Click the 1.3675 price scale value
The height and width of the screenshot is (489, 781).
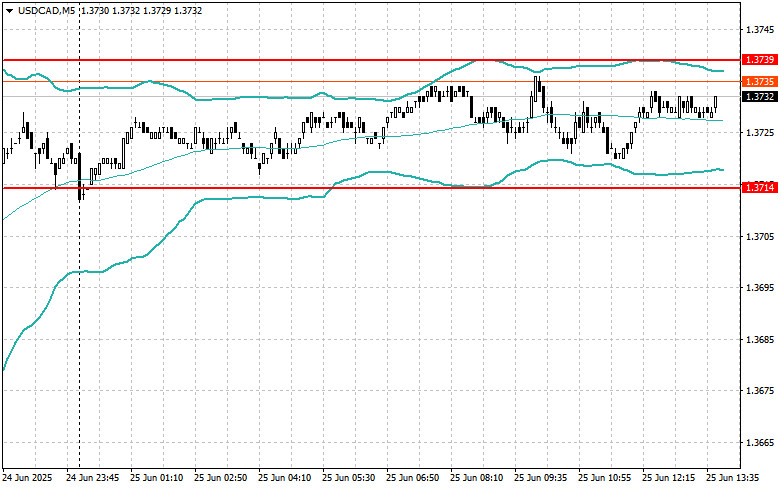click(x=760, y=391)
